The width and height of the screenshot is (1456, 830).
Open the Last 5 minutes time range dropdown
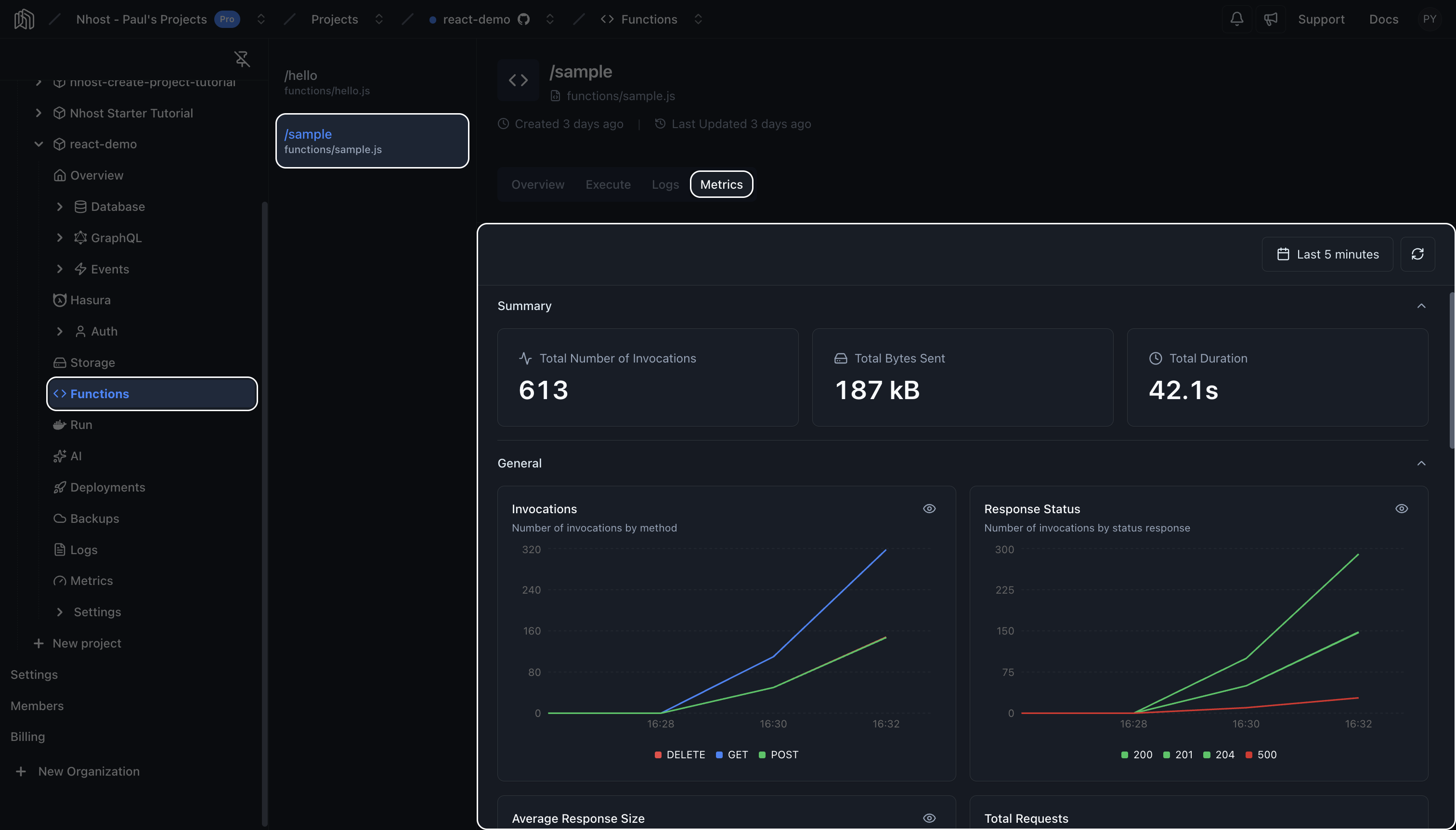[1327, 254]
